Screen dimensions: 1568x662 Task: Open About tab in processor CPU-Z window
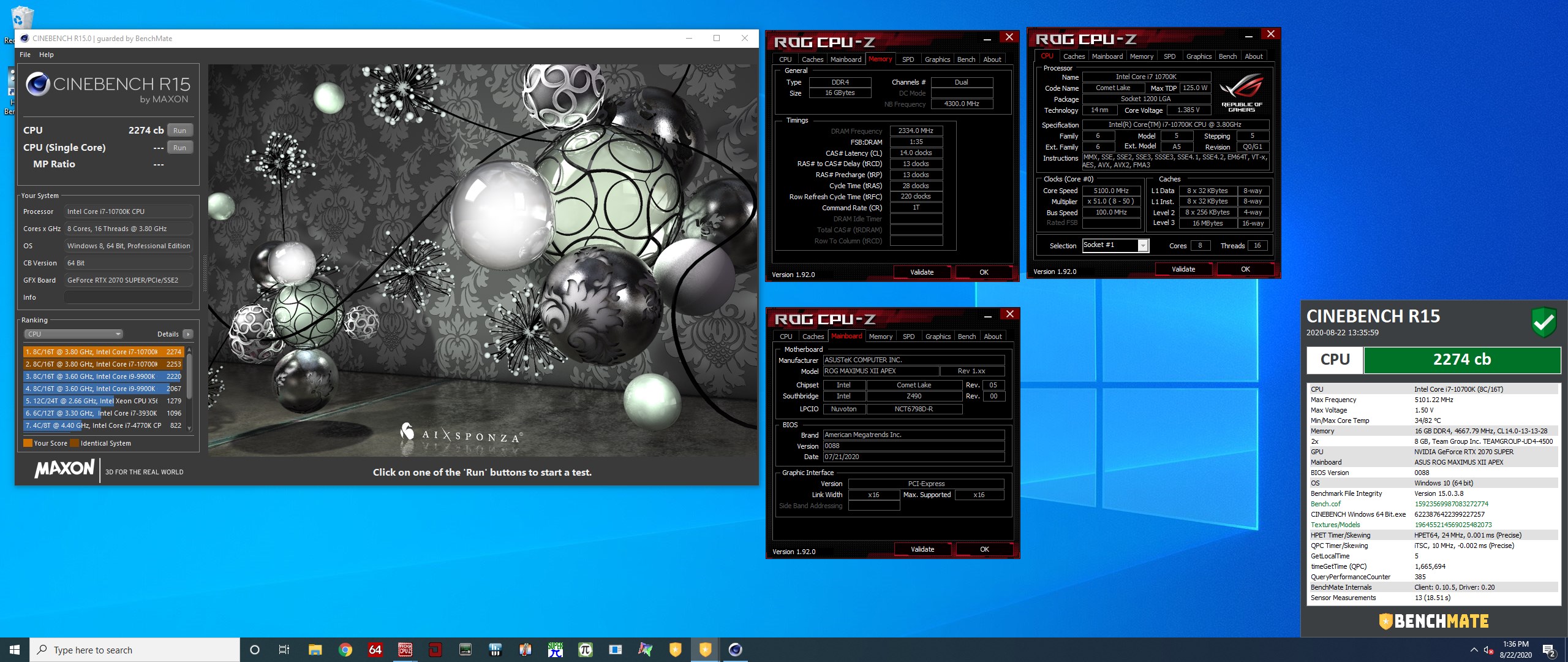point(1254,56)
